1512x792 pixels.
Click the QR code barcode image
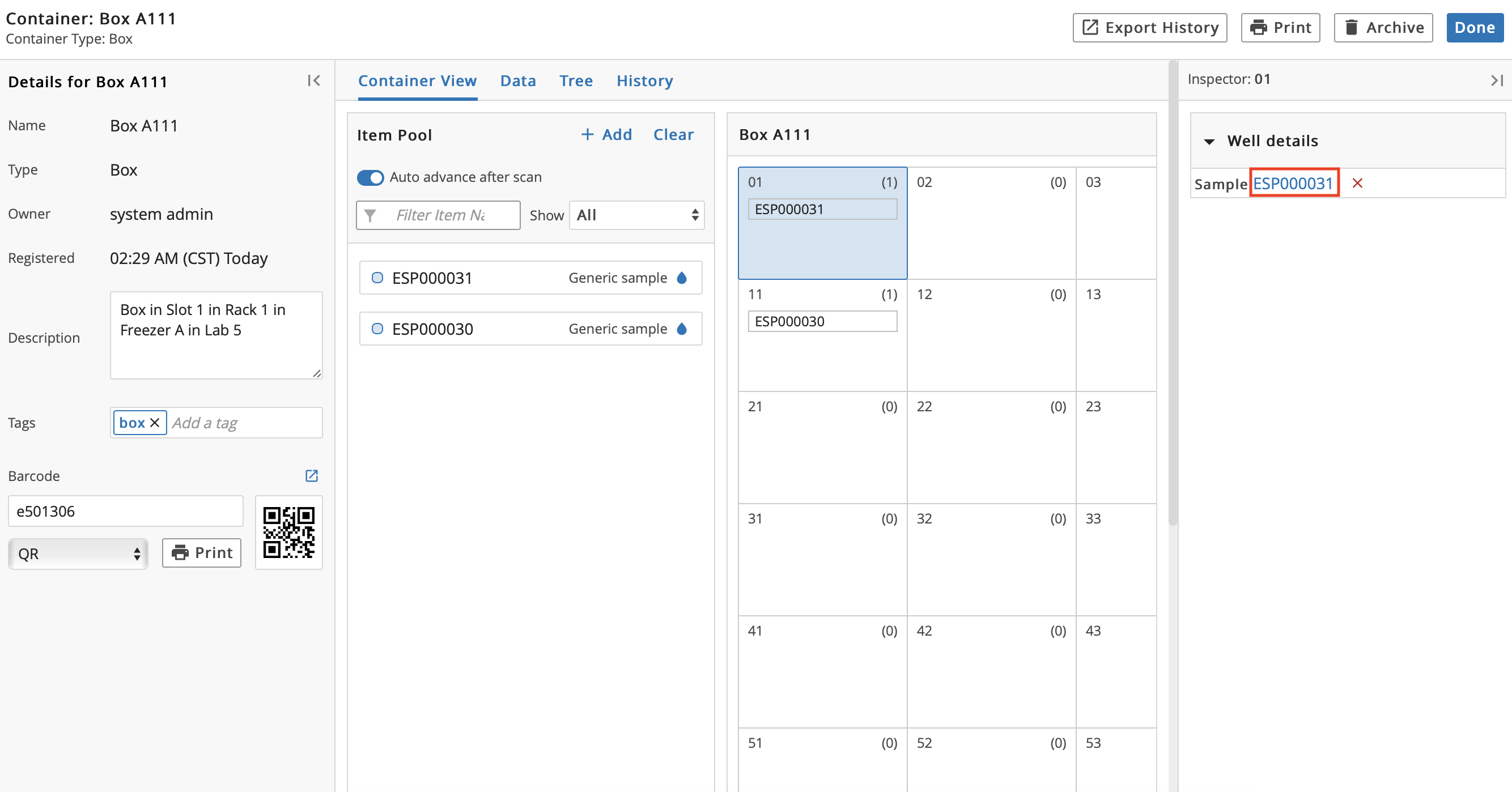point(289,533)
